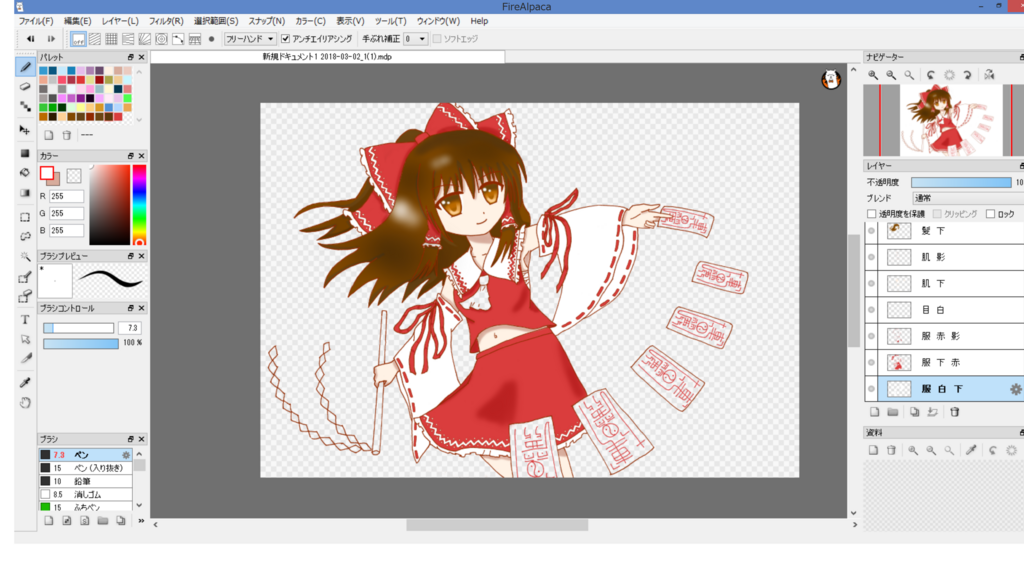Select the dot tool in toolbox
Viewport: 1024px width, 569px height.
(25, 106)
